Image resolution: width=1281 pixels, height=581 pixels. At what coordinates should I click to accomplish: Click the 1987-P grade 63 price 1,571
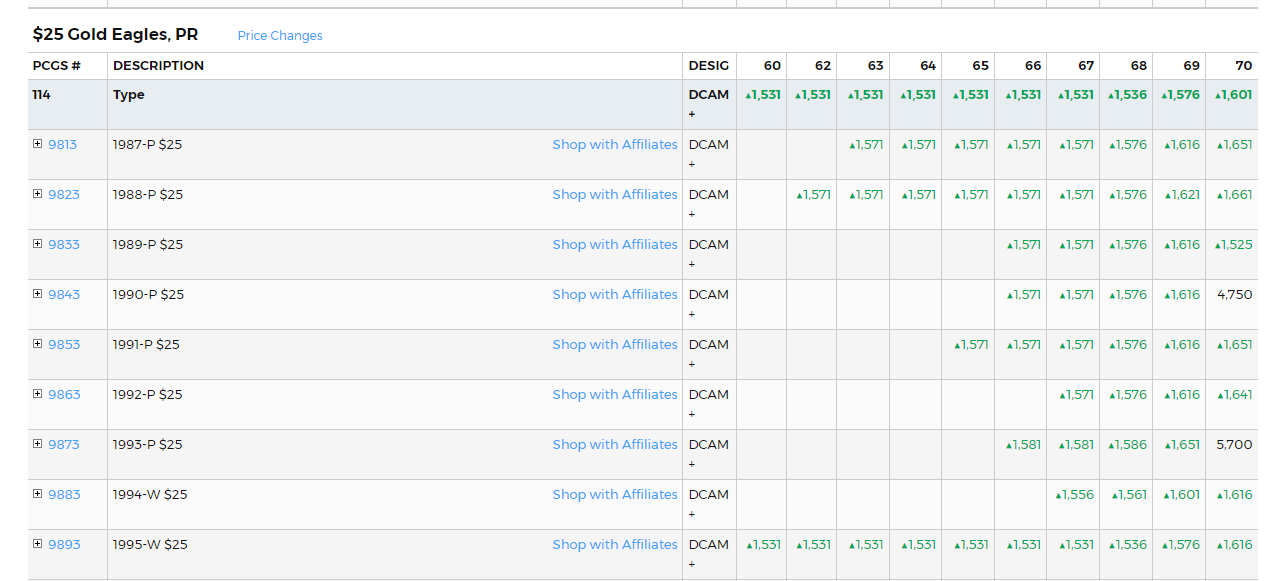point(866,144)
